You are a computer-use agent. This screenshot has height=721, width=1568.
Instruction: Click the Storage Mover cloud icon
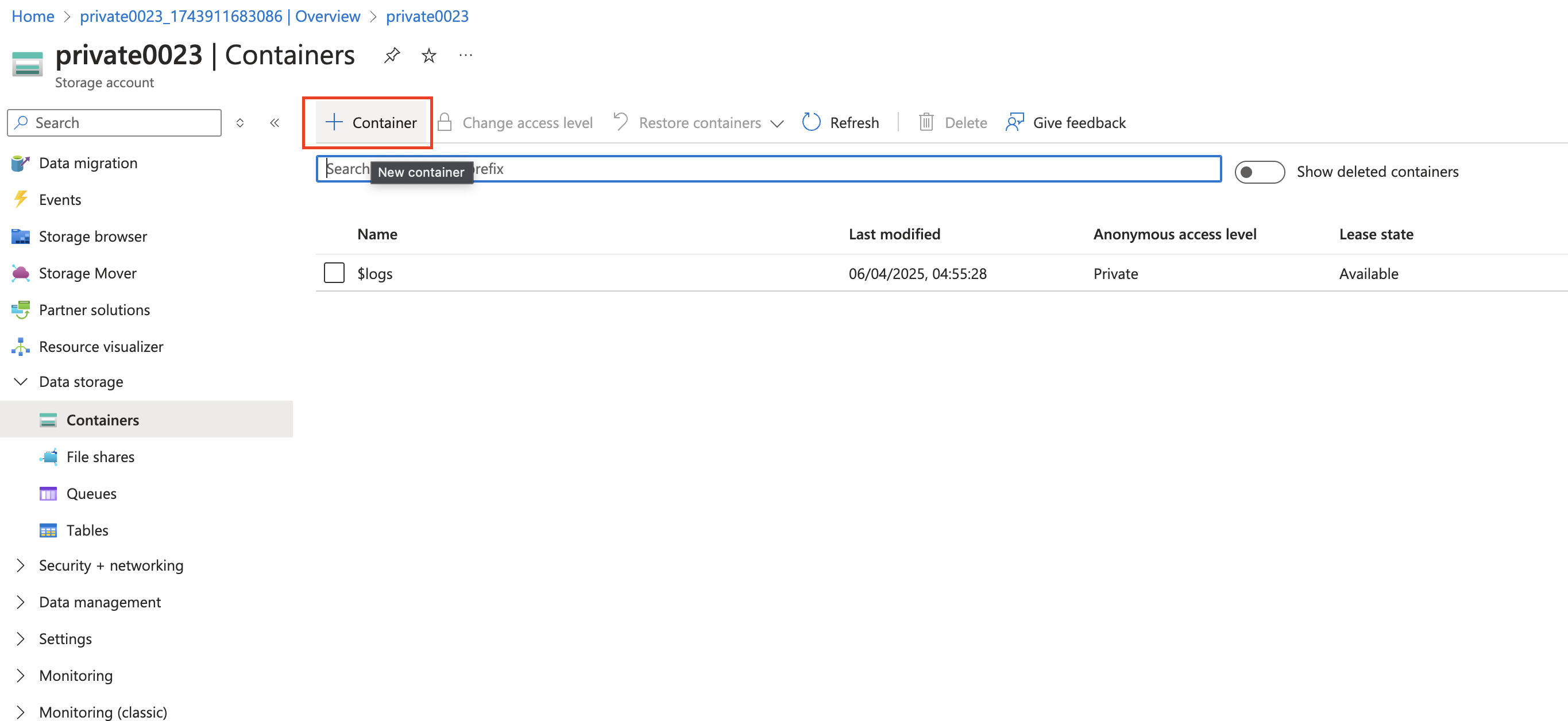tap(20, 273)
